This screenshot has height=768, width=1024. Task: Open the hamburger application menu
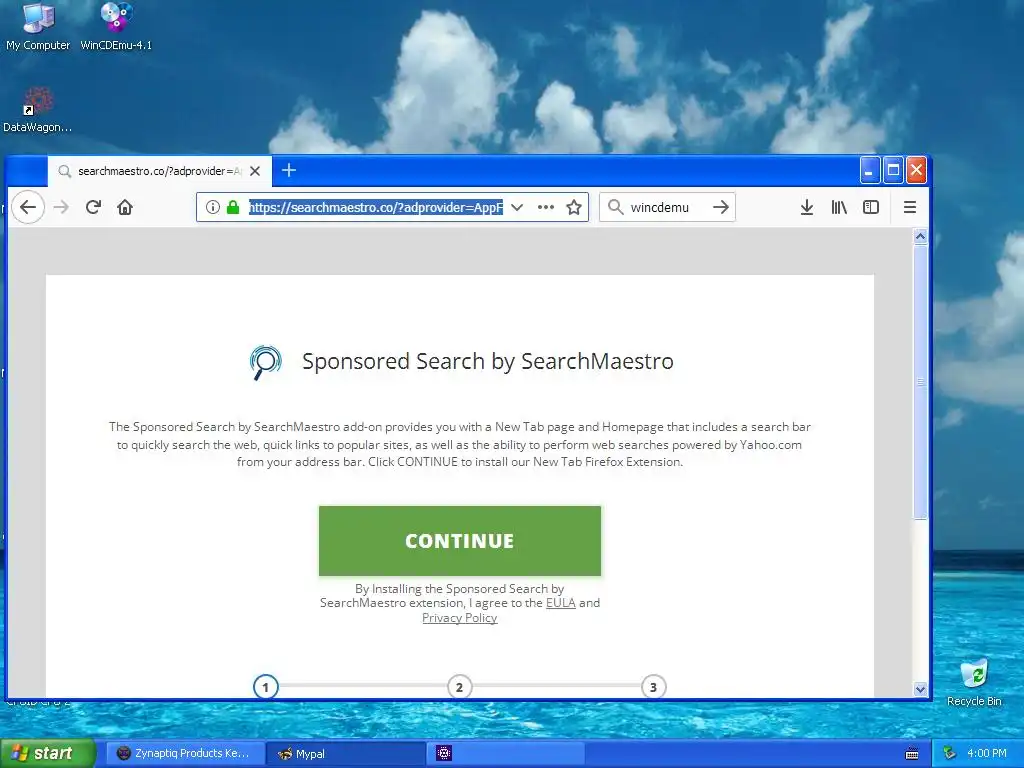click(x=910, y=207)
